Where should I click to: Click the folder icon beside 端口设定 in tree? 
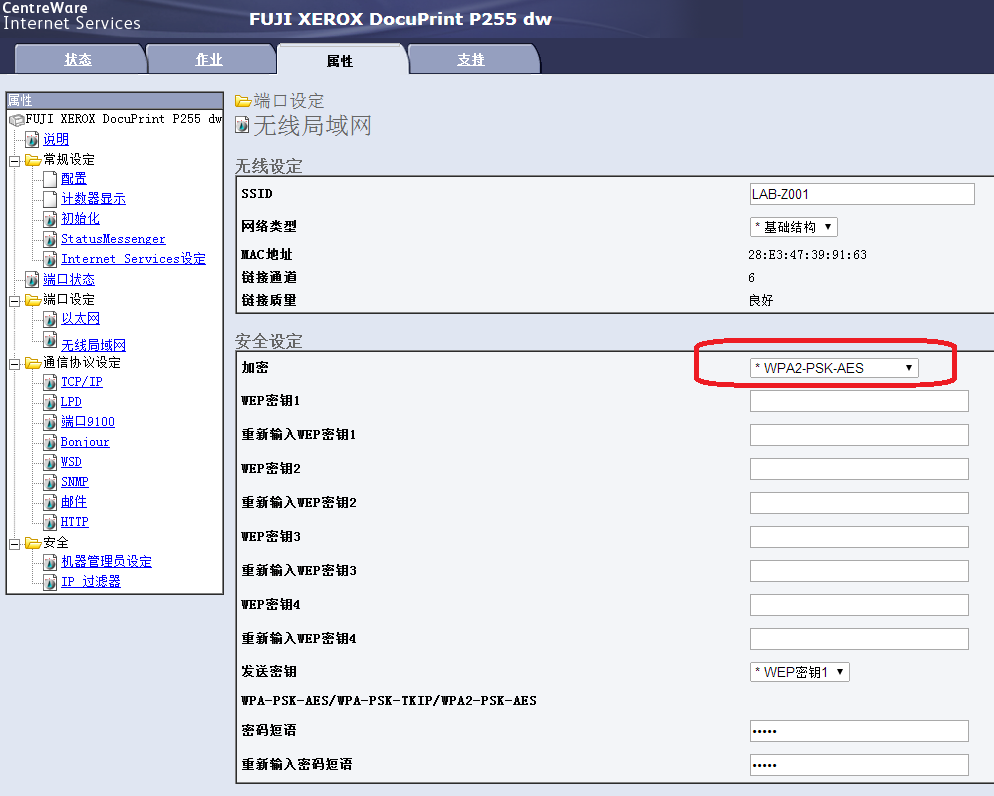click(x=33, y=300)
